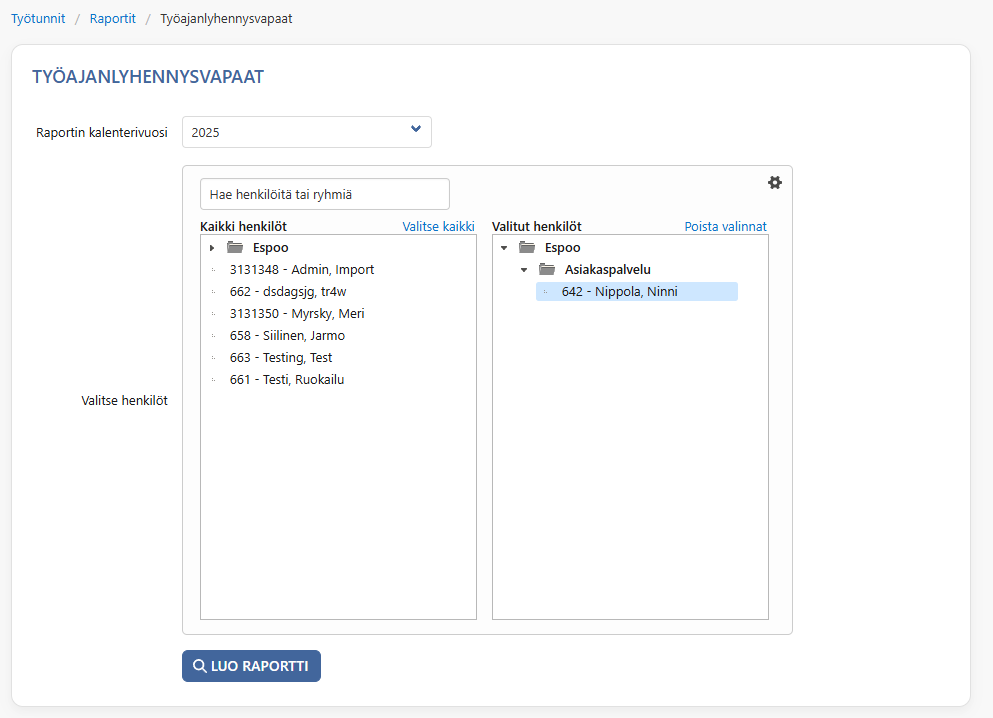
Task: Click the Espoo folder icon in Kaikki henkilöt
Action: coord(235,247)
